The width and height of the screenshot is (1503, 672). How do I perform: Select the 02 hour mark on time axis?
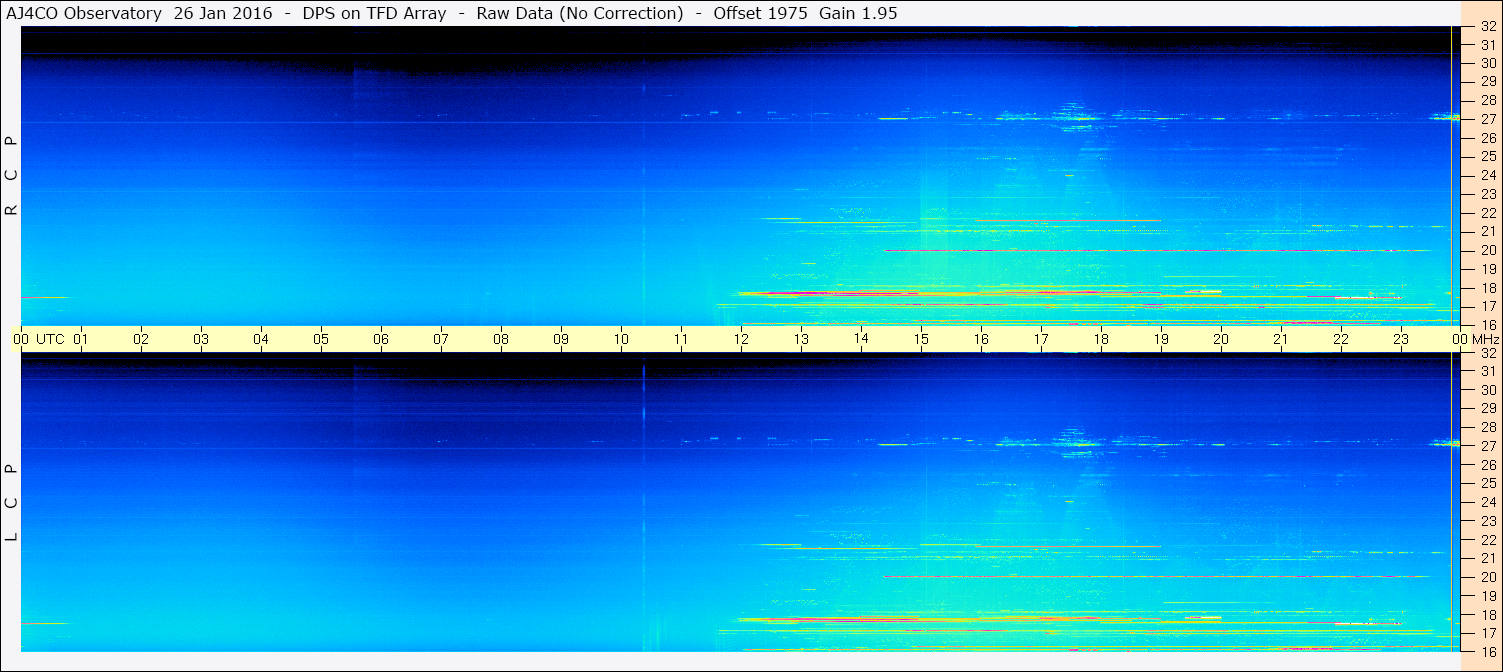click(141, 339)
